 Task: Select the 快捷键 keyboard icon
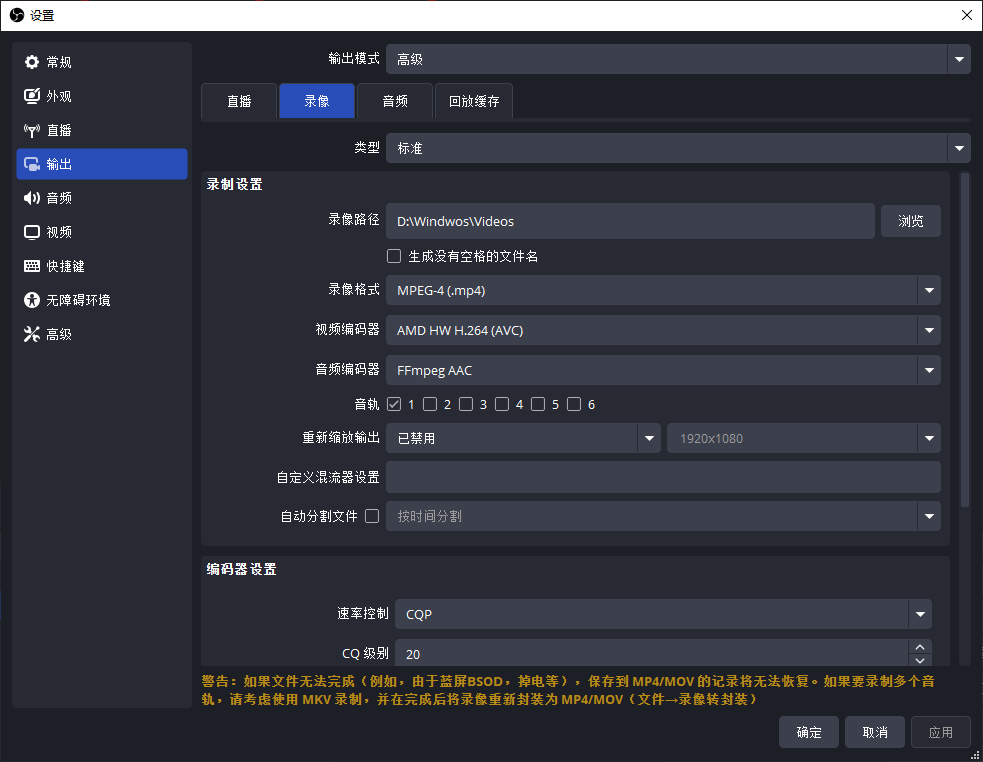click(x=32, y=266)
